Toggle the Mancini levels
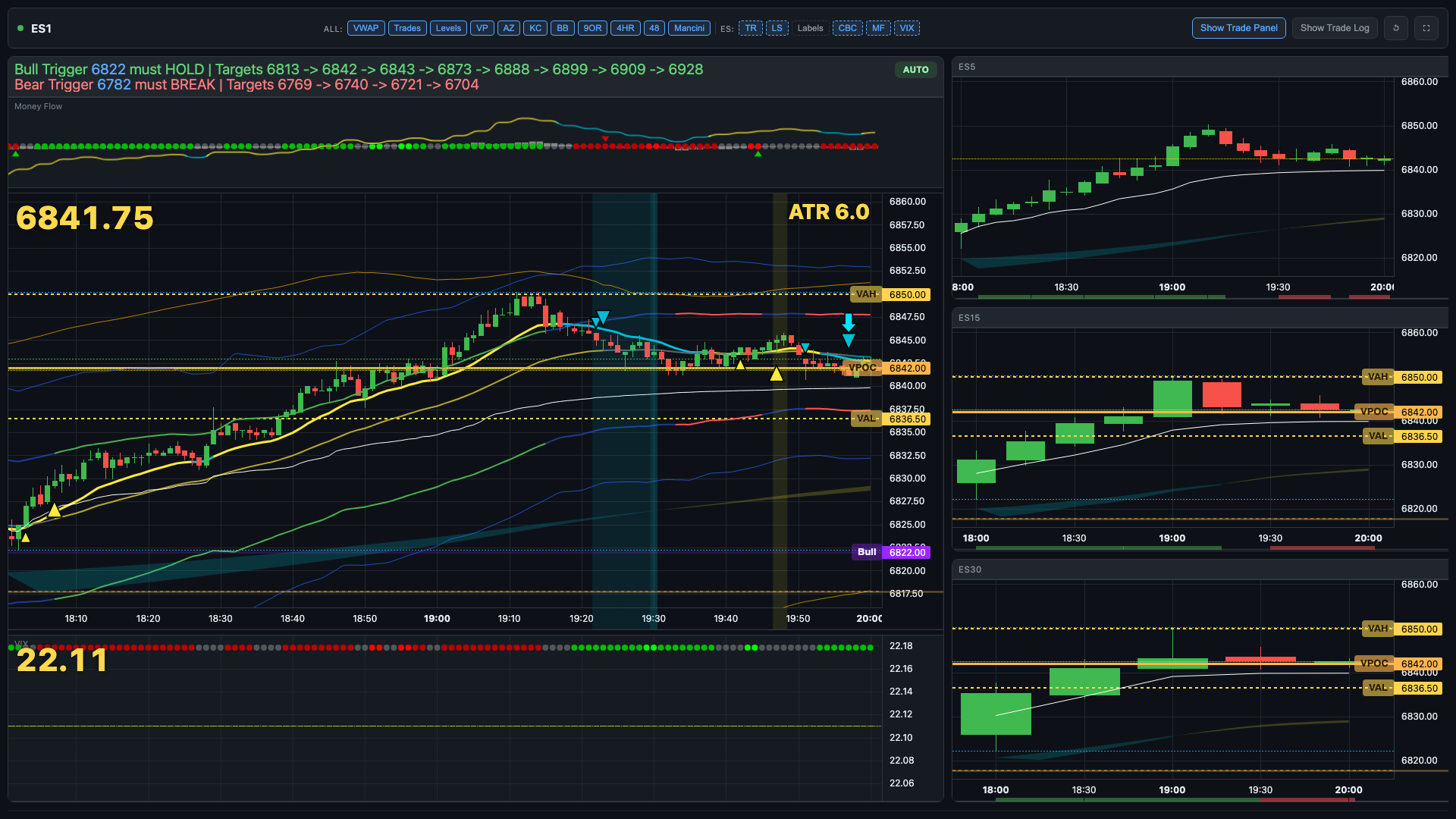The height and width of the screenshot is (819, 1456). [689, 27]
